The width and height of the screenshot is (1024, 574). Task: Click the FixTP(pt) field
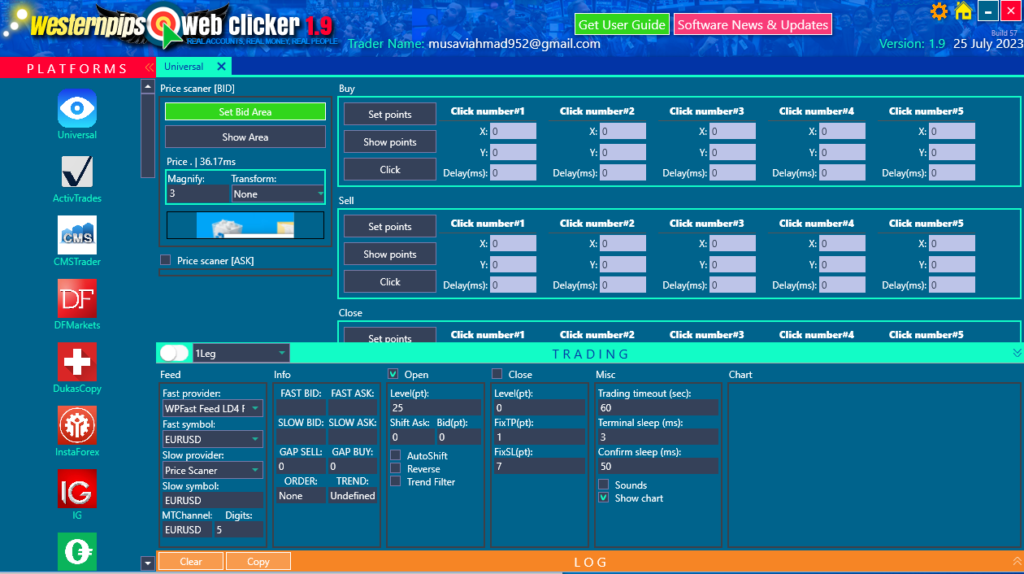pyautogui.click(x=539, y=437)
